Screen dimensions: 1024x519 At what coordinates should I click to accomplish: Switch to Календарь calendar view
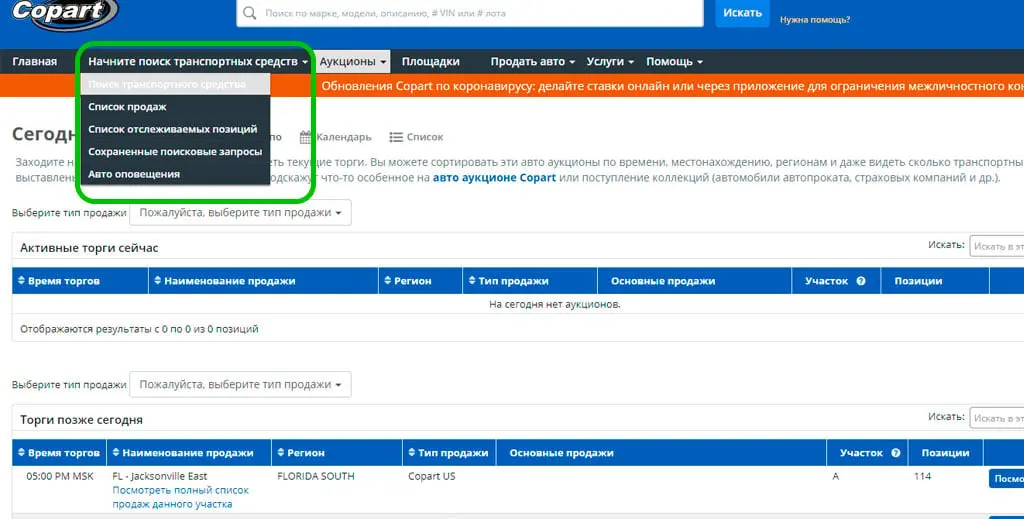coord(336,137)
